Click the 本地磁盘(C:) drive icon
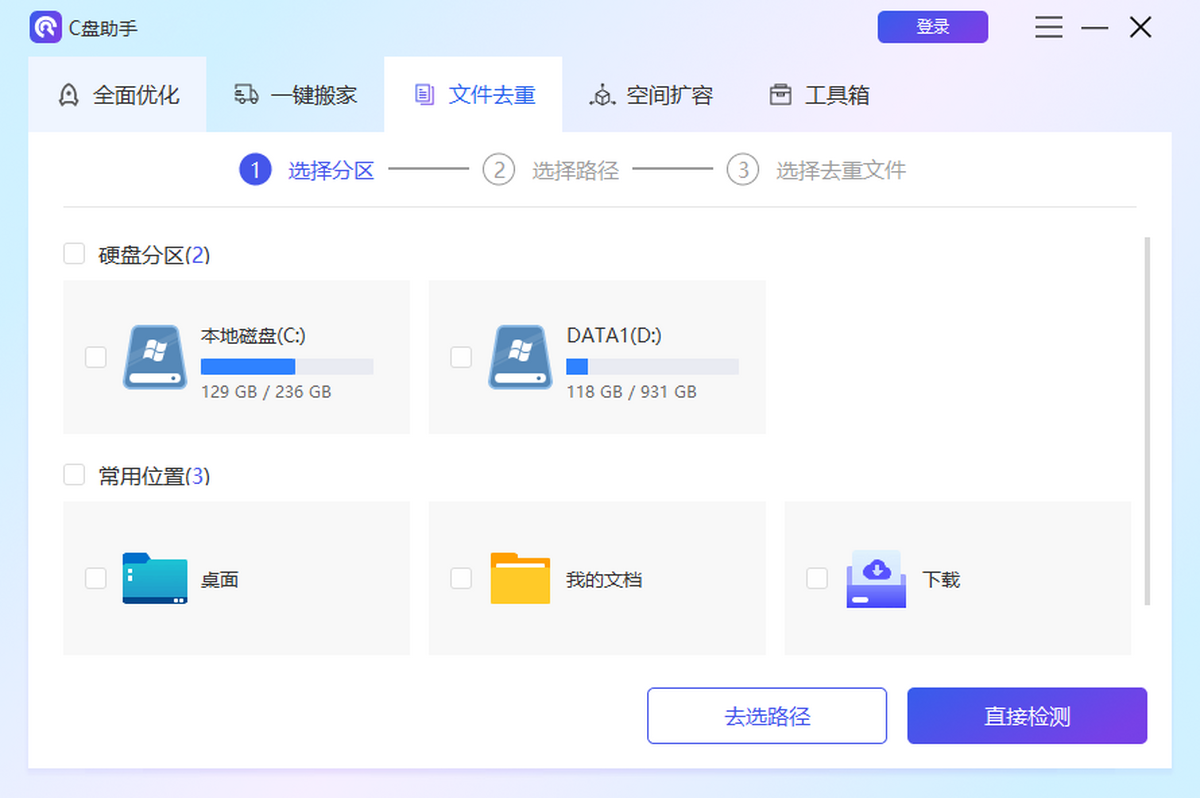This screenshot has width=1200, height=798. click(x=155, y=357)
